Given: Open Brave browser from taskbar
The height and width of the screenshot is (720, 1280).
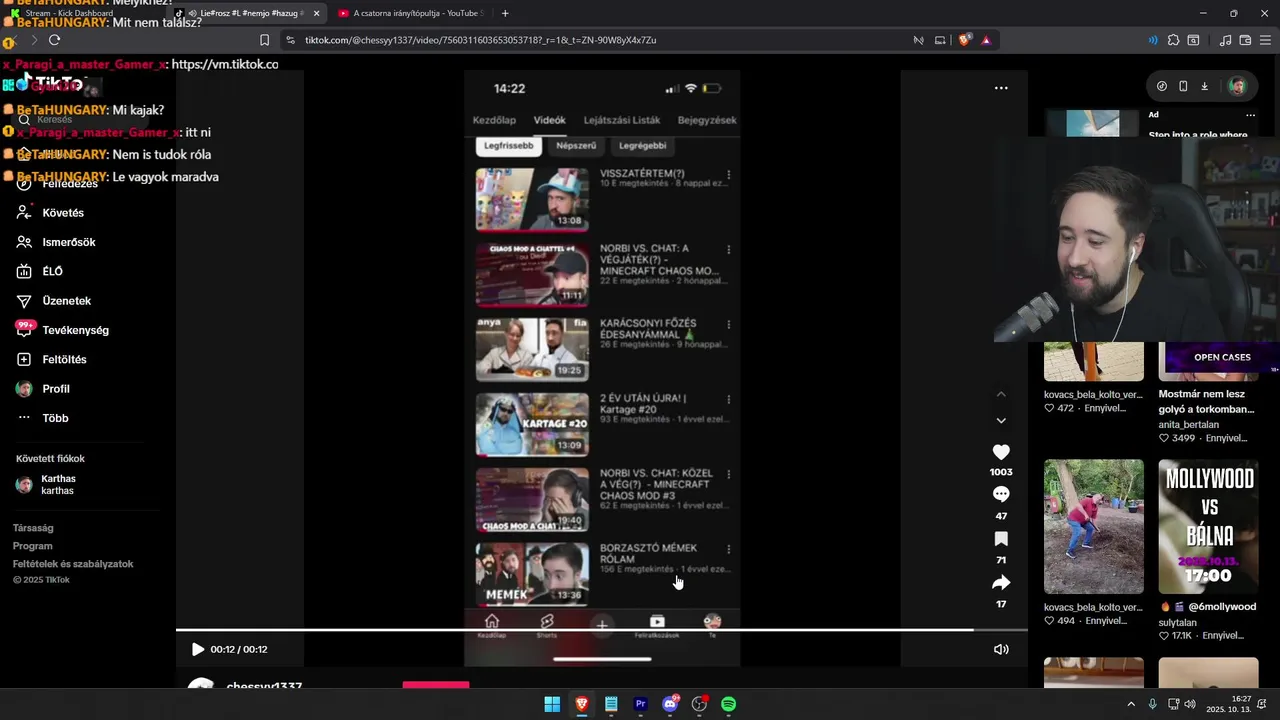Looking at the screenshot, I should coord(581,704).
